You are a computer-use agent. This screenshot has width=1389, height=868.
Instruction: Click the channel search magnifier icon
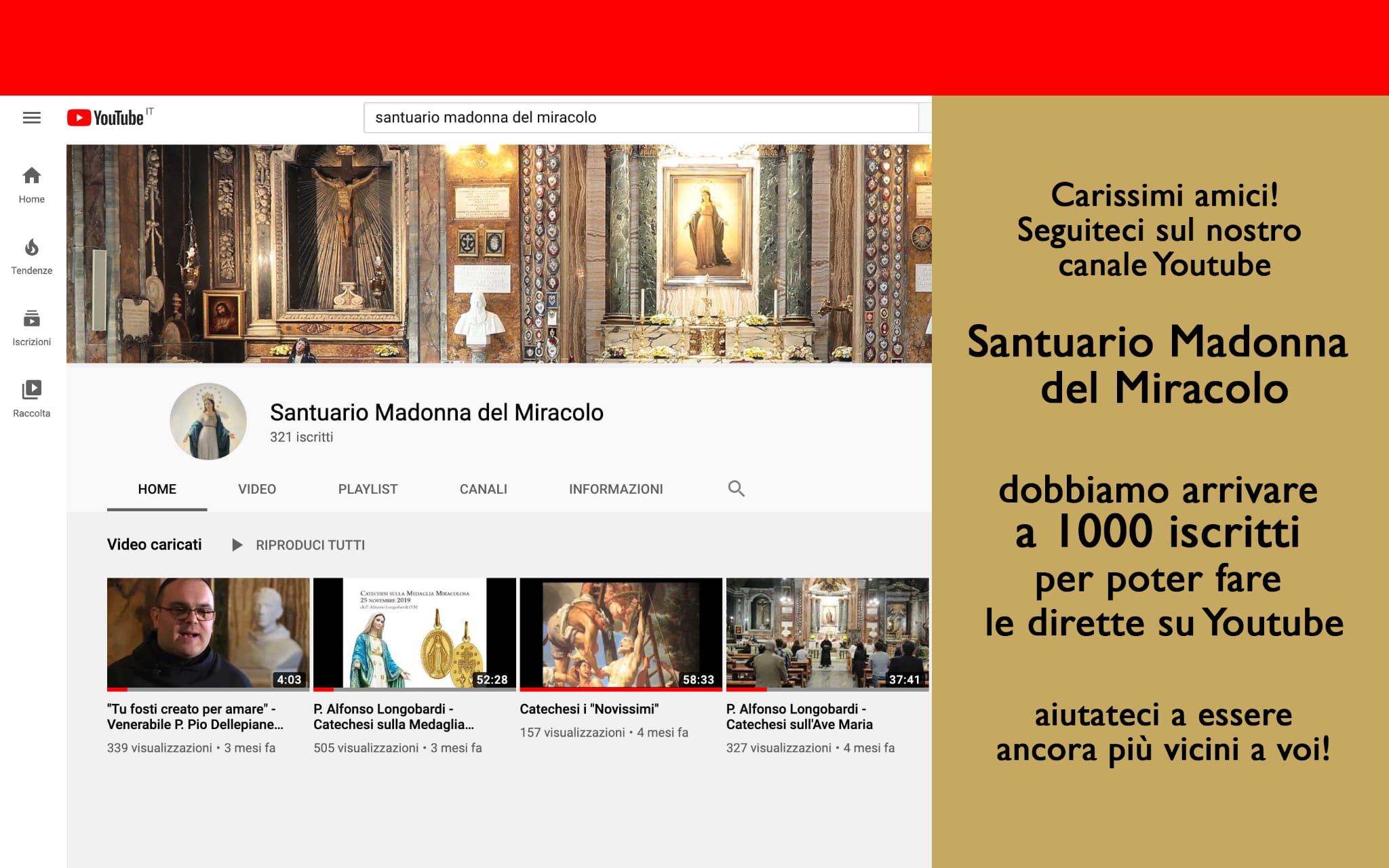point(736,488)
